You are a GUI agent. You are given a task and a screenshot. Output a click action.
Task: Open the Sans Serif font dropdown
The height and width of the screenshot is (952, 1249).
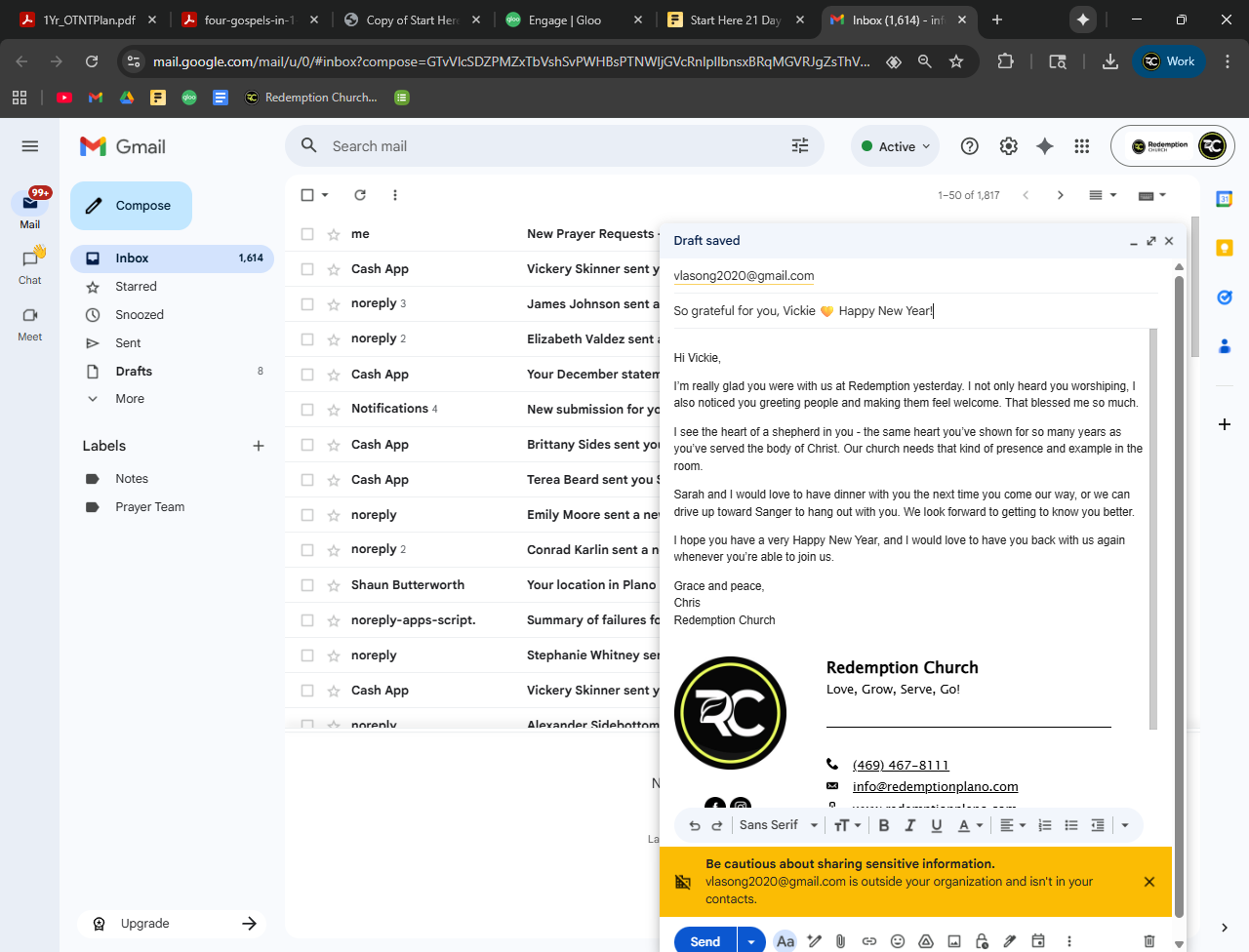tap(779, 825)
